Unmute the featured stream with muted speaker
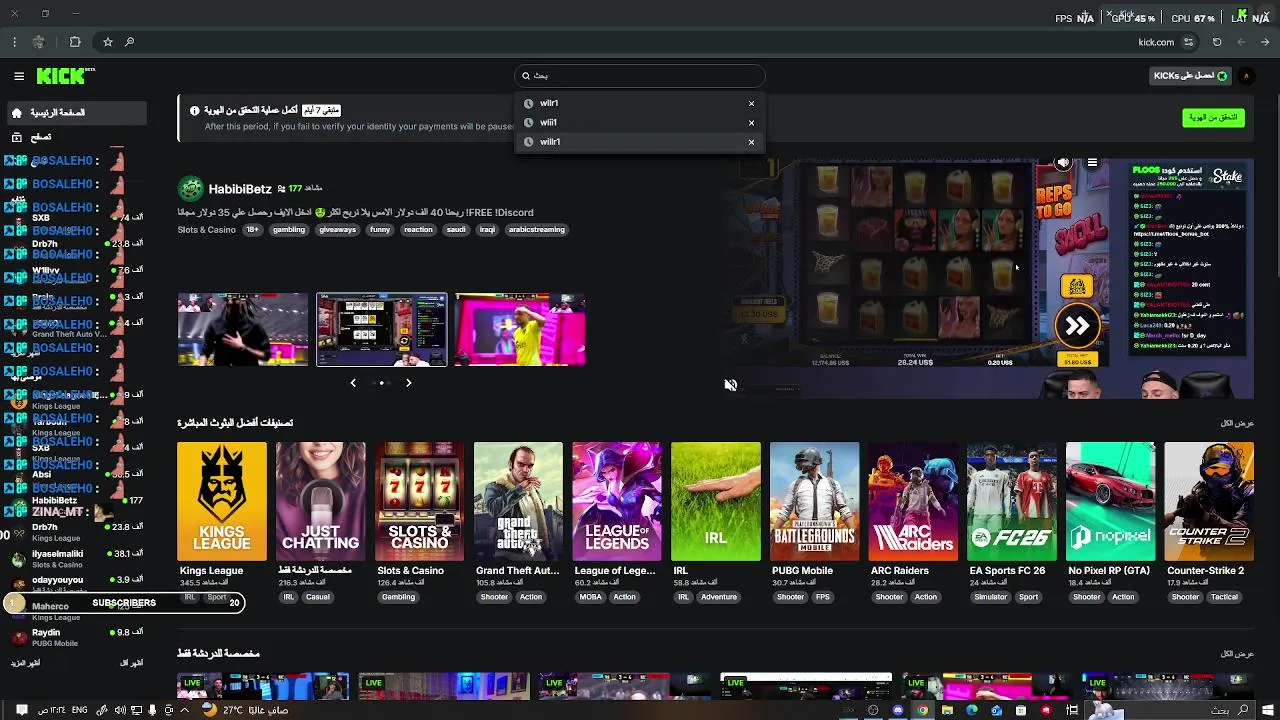The width and height of the screenshot is (1280, 720). coord(731,385)
